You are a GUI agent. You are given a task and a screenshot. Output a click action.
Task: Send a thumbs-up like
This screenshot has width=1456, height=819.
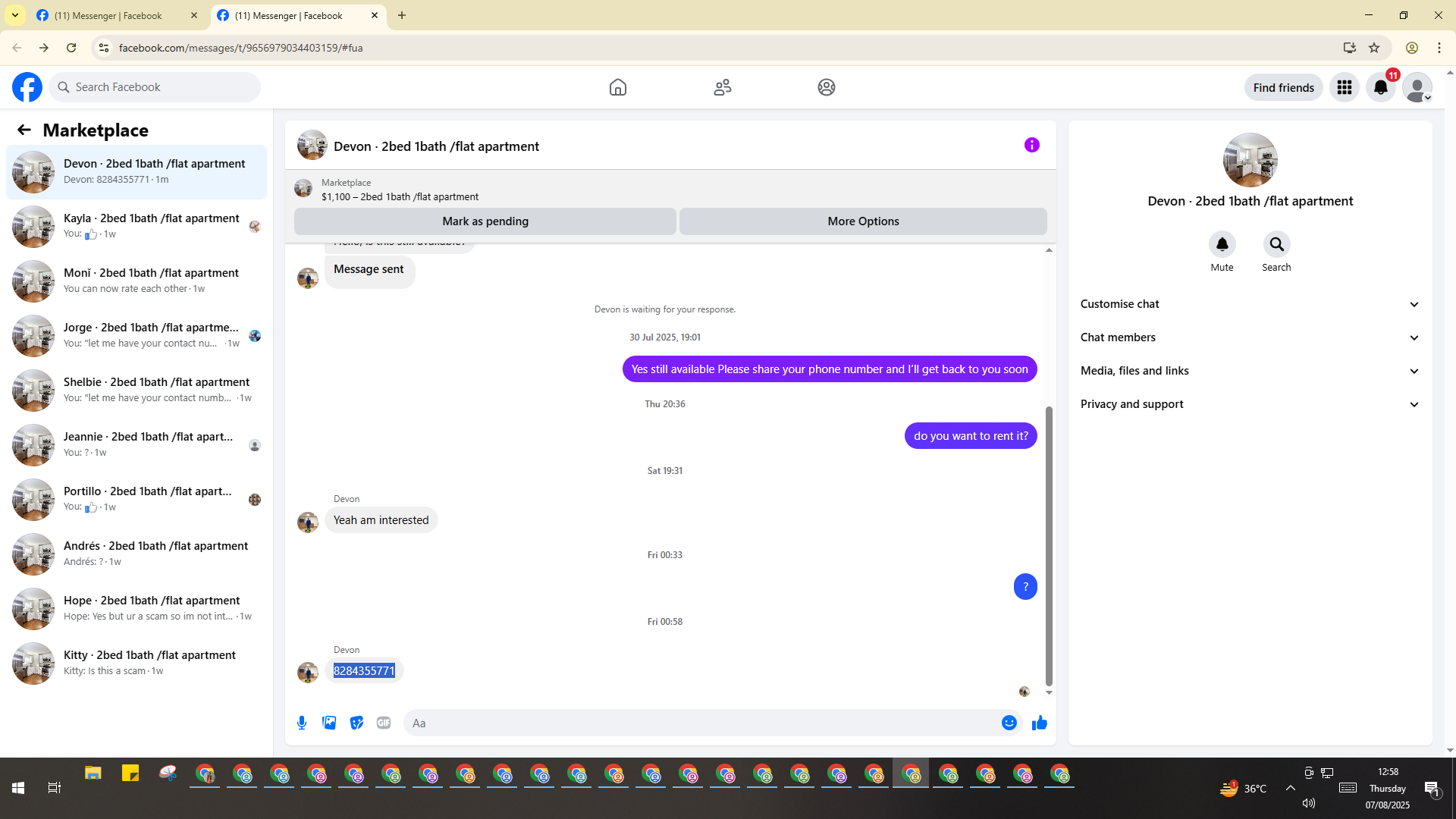pyautogui.click(x=1040, y=723)
